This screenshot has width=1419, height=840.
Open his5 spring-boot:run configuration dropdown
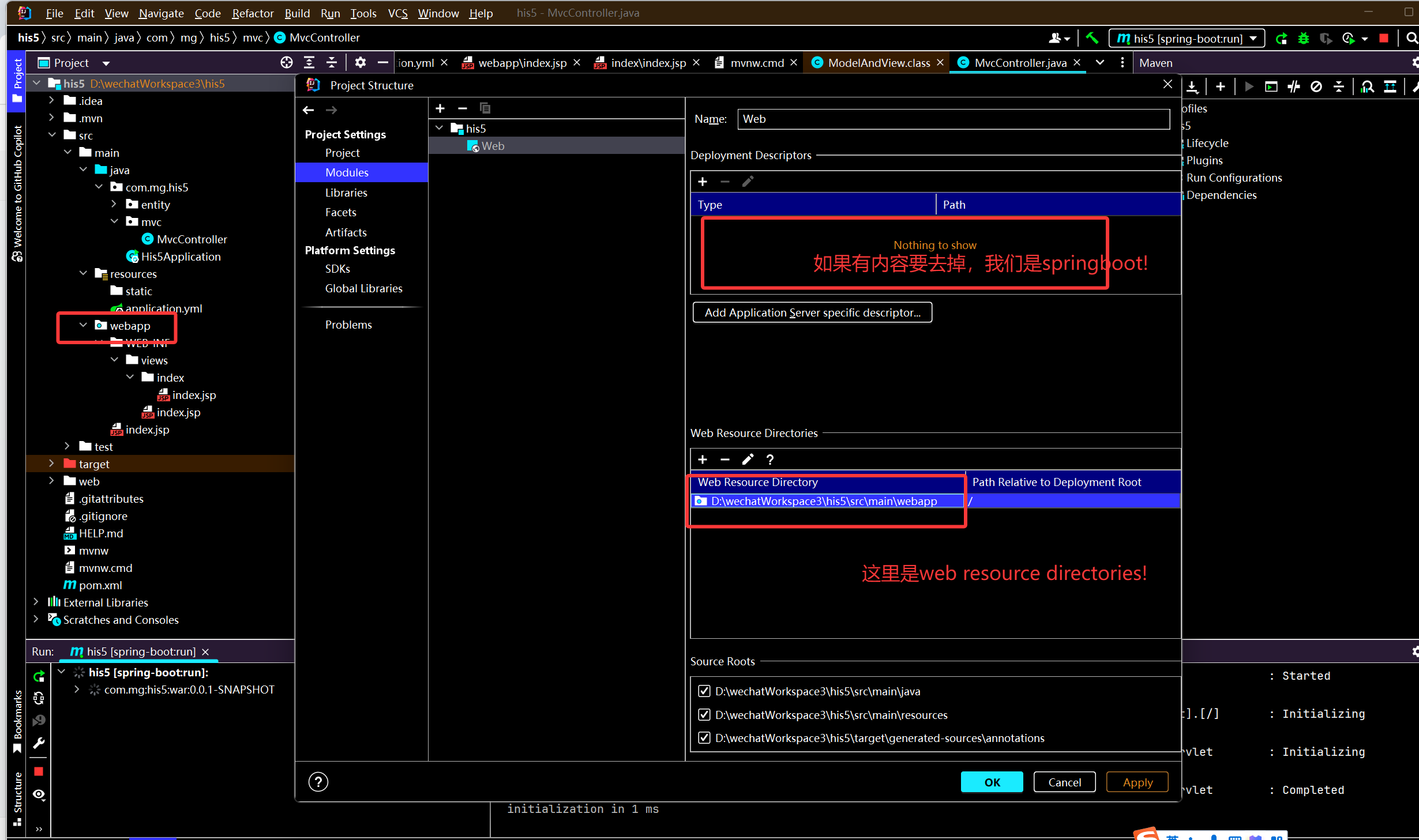[x=1187, y=38]
